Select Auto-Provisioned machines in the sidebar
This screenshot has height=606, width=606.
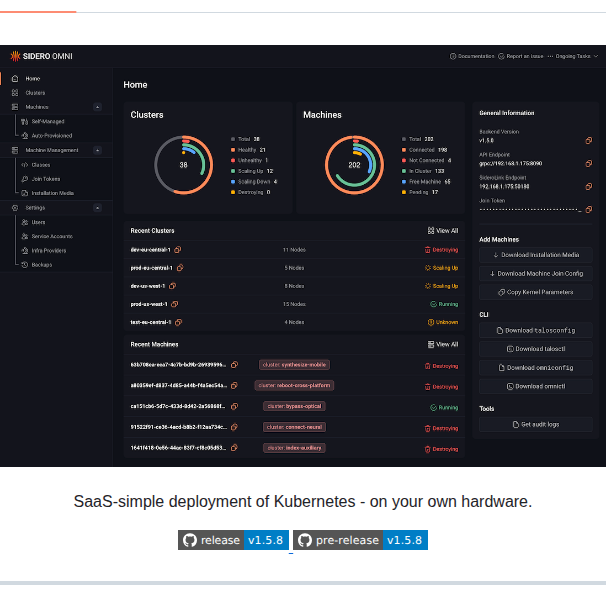click(x=52, y=136)
